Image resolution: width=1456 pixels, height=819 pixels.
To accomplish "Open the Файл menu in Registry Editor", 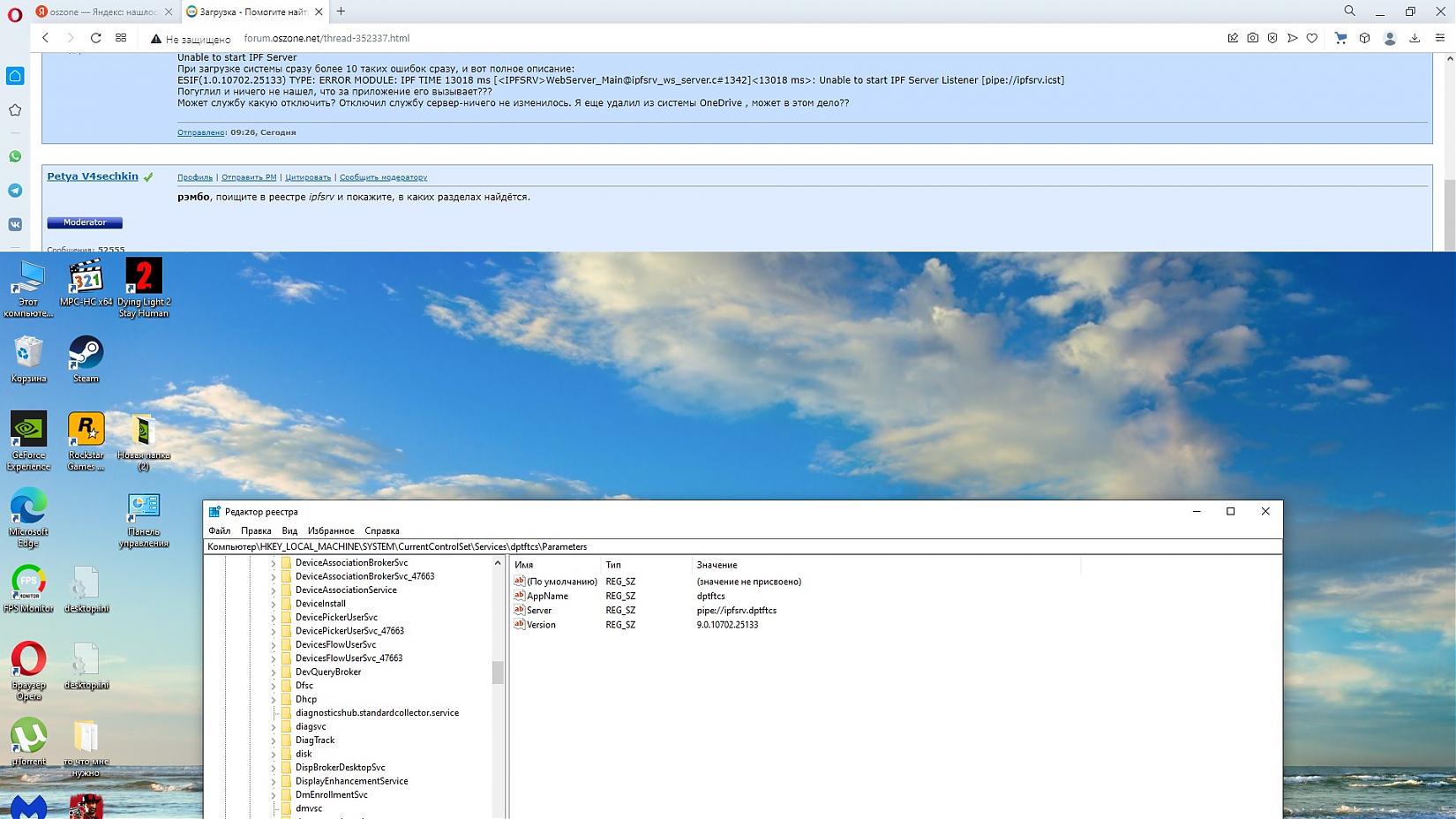I will [x=219, y=530].
